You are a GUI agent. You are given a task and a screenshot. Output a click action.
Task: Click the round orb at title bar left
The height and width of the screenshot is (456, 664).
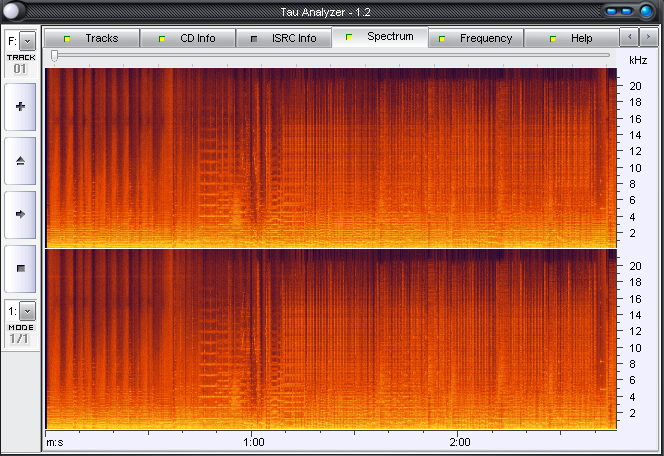[x=13, y=11]
